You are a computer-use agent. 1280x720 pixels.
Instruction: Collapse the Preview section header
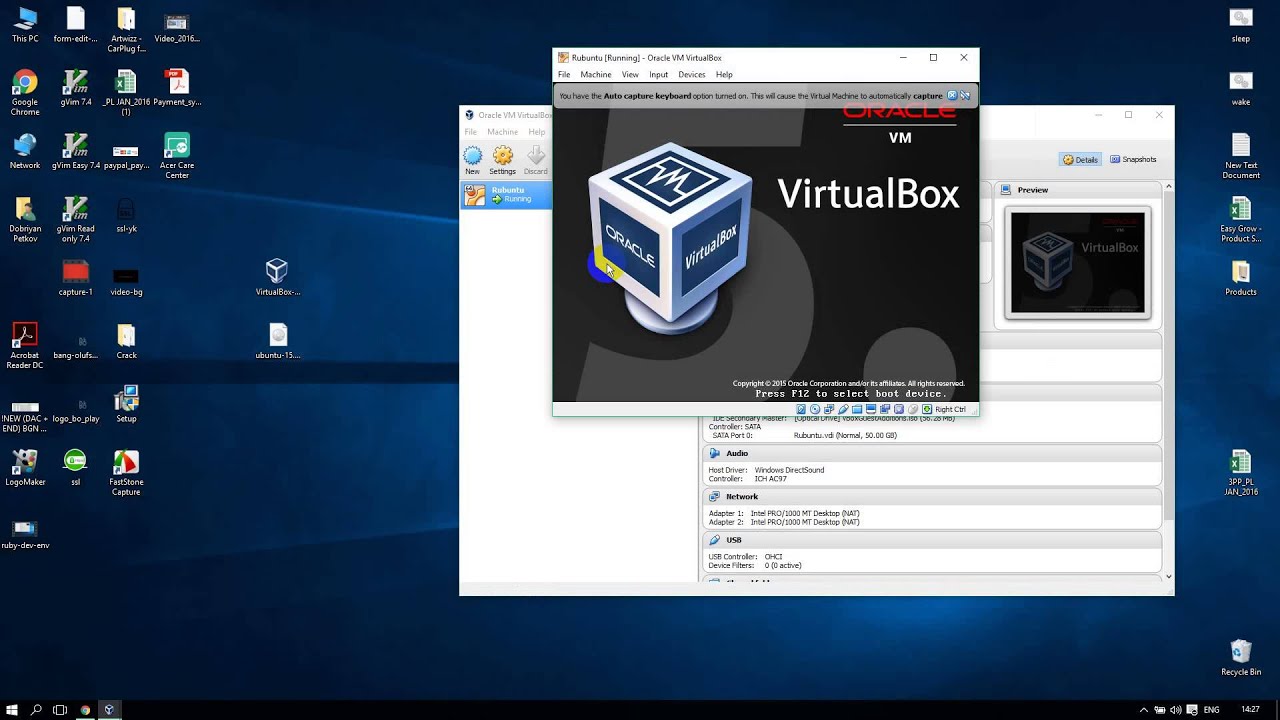pos(1078,190)
